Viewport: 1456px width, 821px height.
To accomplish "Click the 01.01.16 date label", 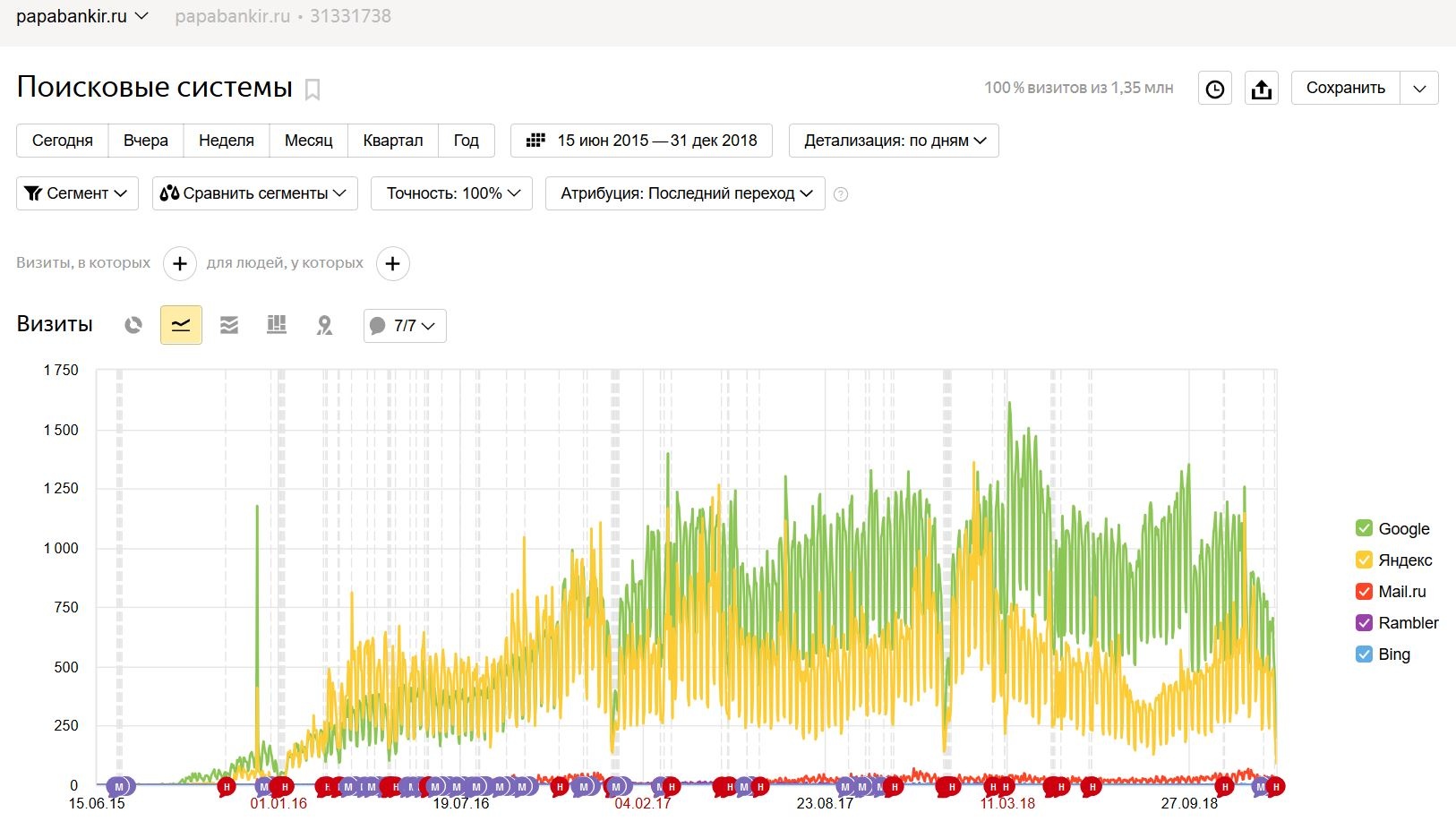I will (278, 804).
